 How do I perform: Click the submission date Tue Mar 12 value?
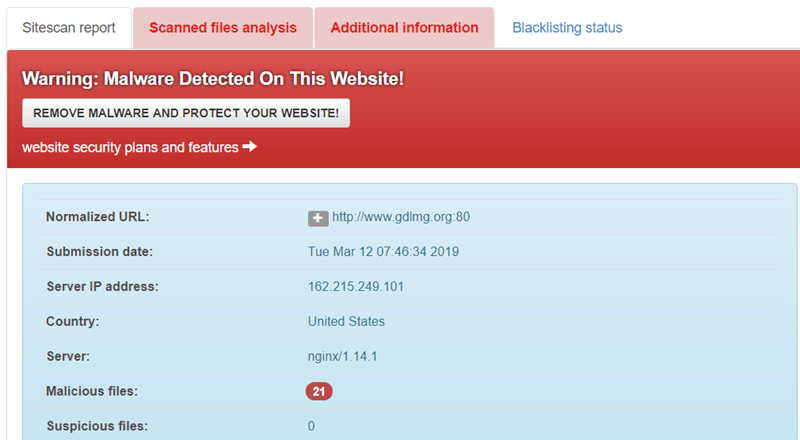[383, 252]
